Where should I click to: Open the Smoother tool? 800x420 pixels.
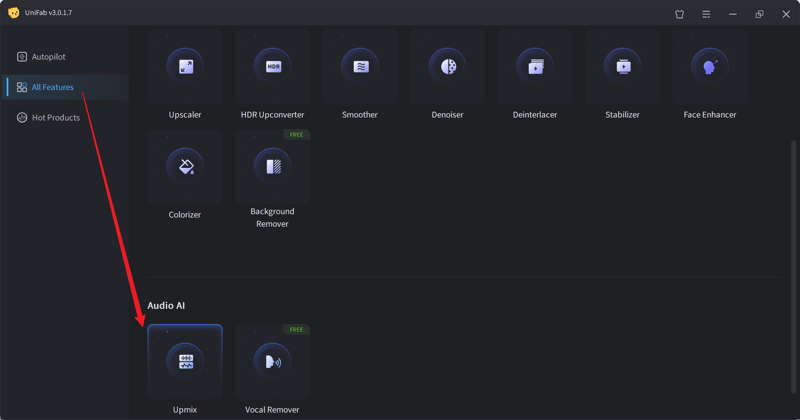[360, 67]
